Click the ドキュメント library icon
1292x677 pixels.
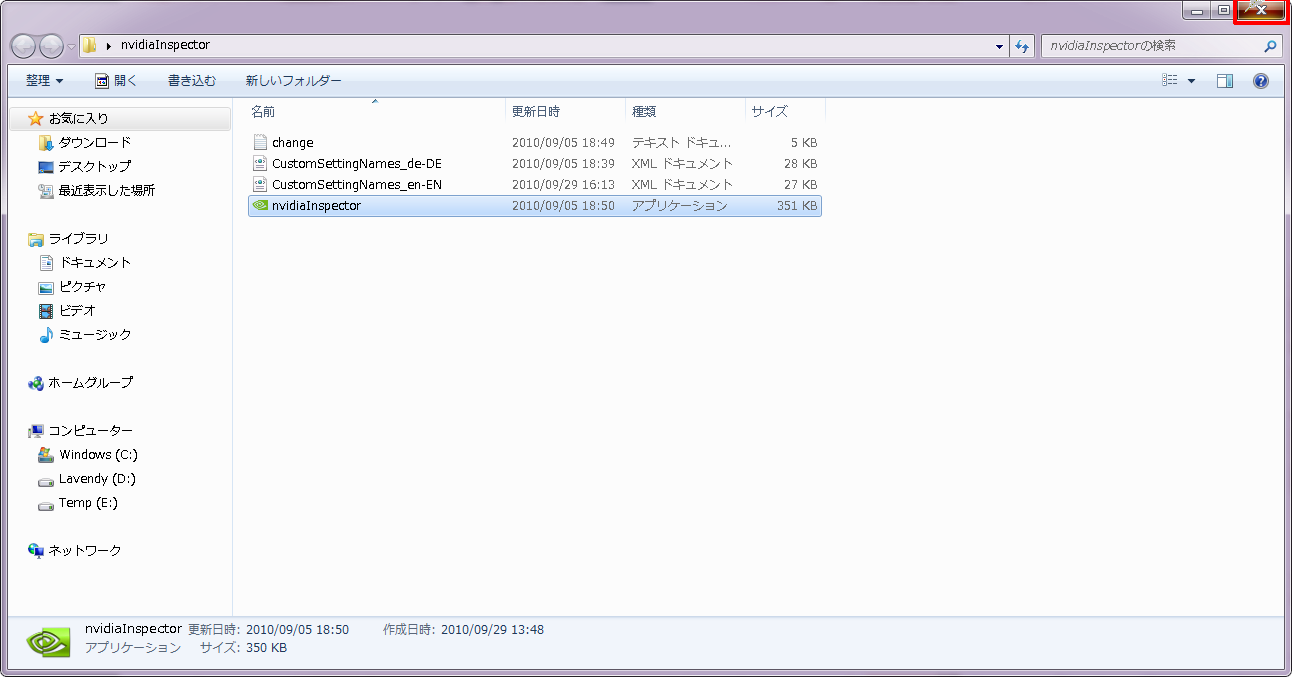(45, 263)
